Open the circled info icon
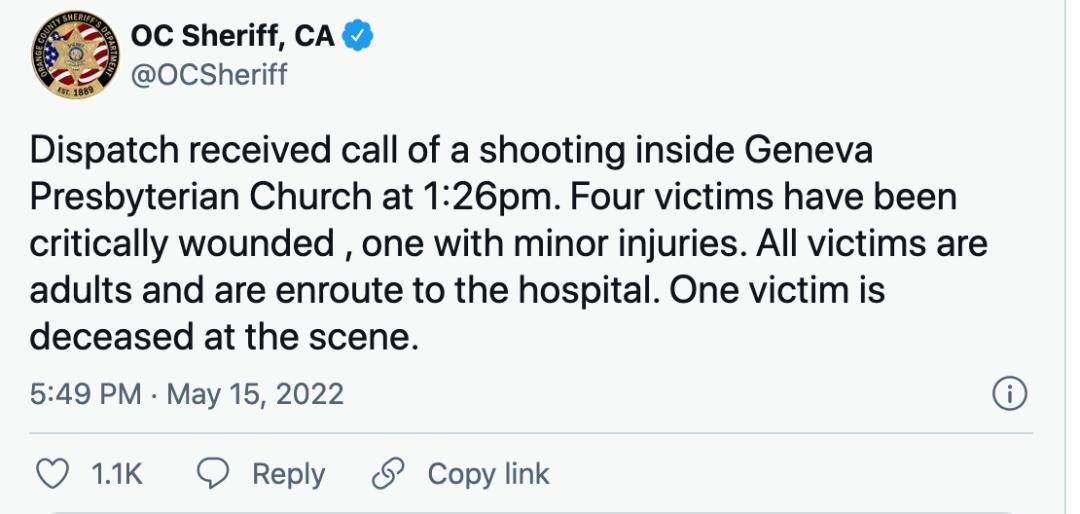 pos(1010,394)
